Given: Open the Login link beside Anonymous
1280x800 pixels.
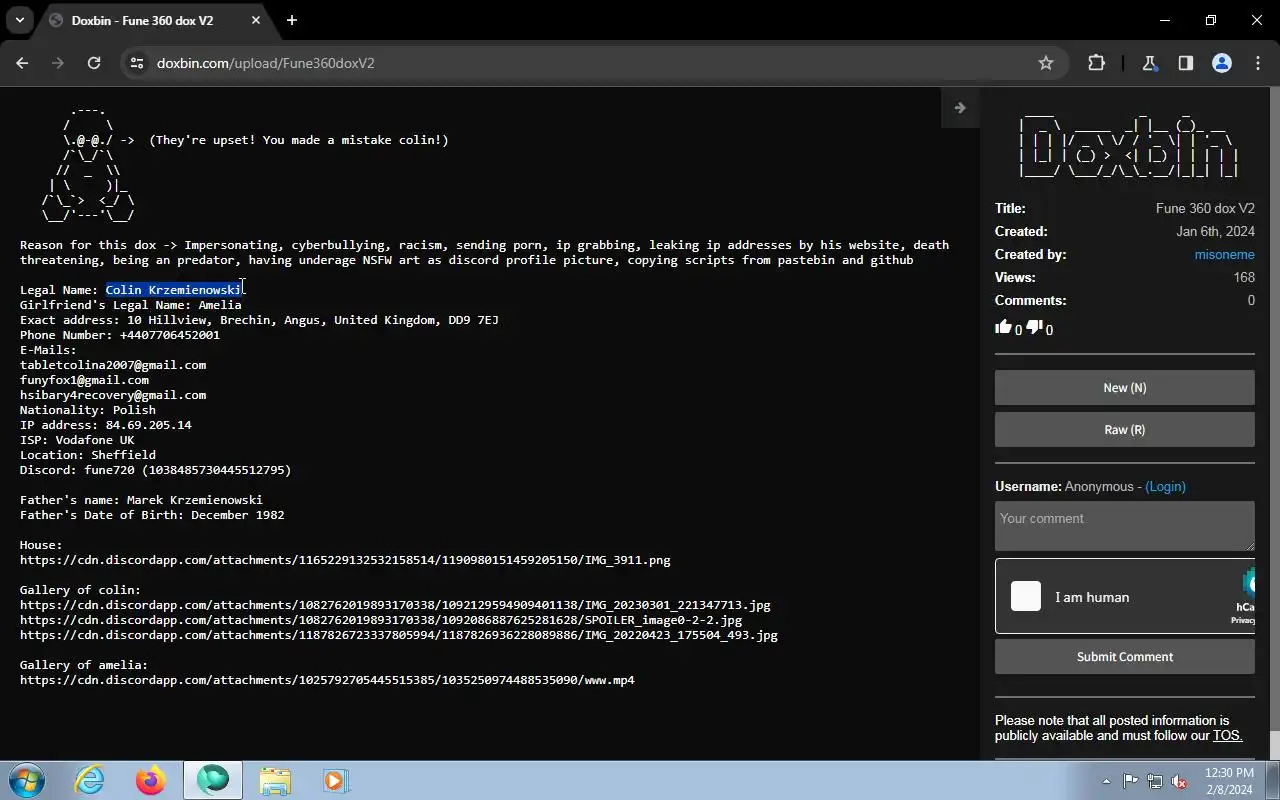Looking at the screenshot, I should click(x=1165, y=486).
